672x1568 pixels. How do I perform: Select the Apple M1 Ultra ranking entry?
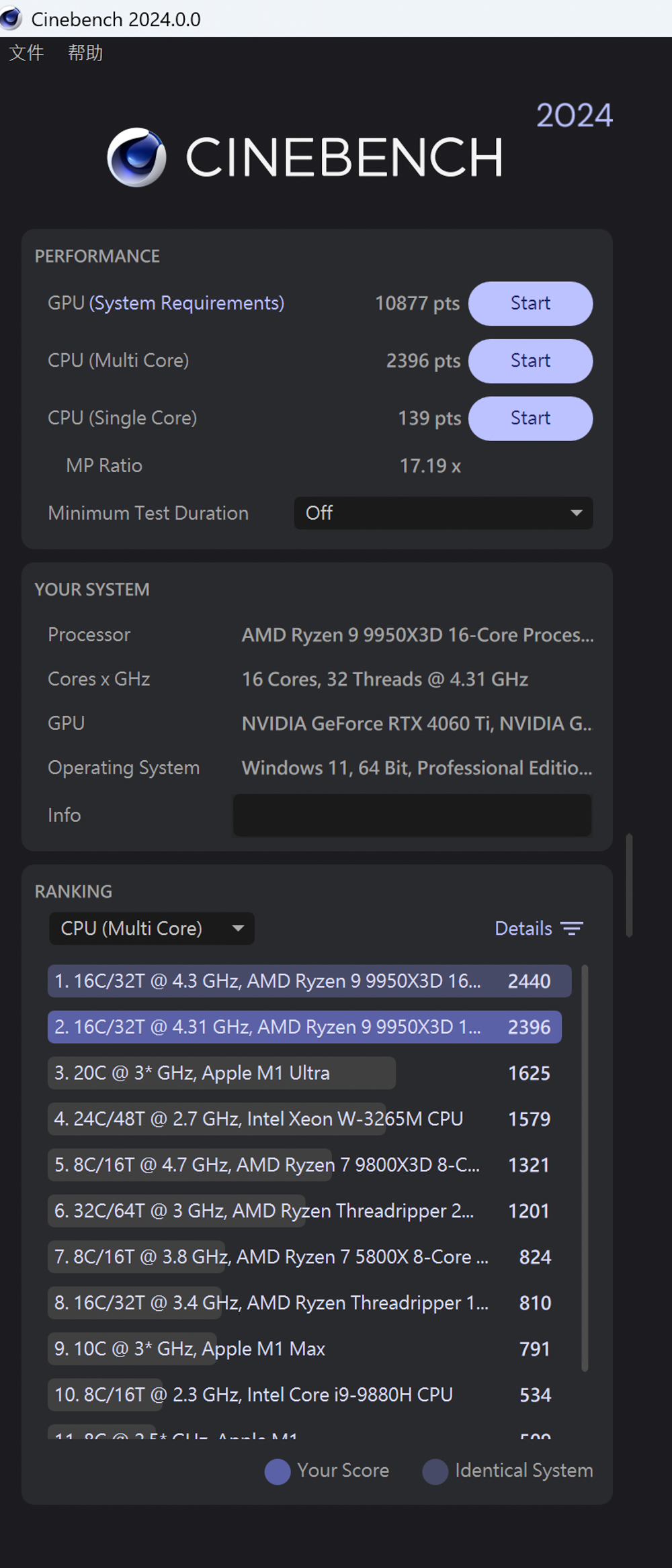point(222,1073)
